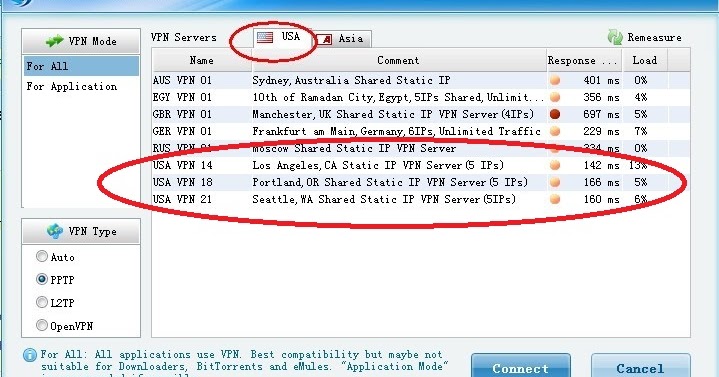Click comment 'Sydney, Australia Shared Static IP'
719x377 pixels.
351,80
